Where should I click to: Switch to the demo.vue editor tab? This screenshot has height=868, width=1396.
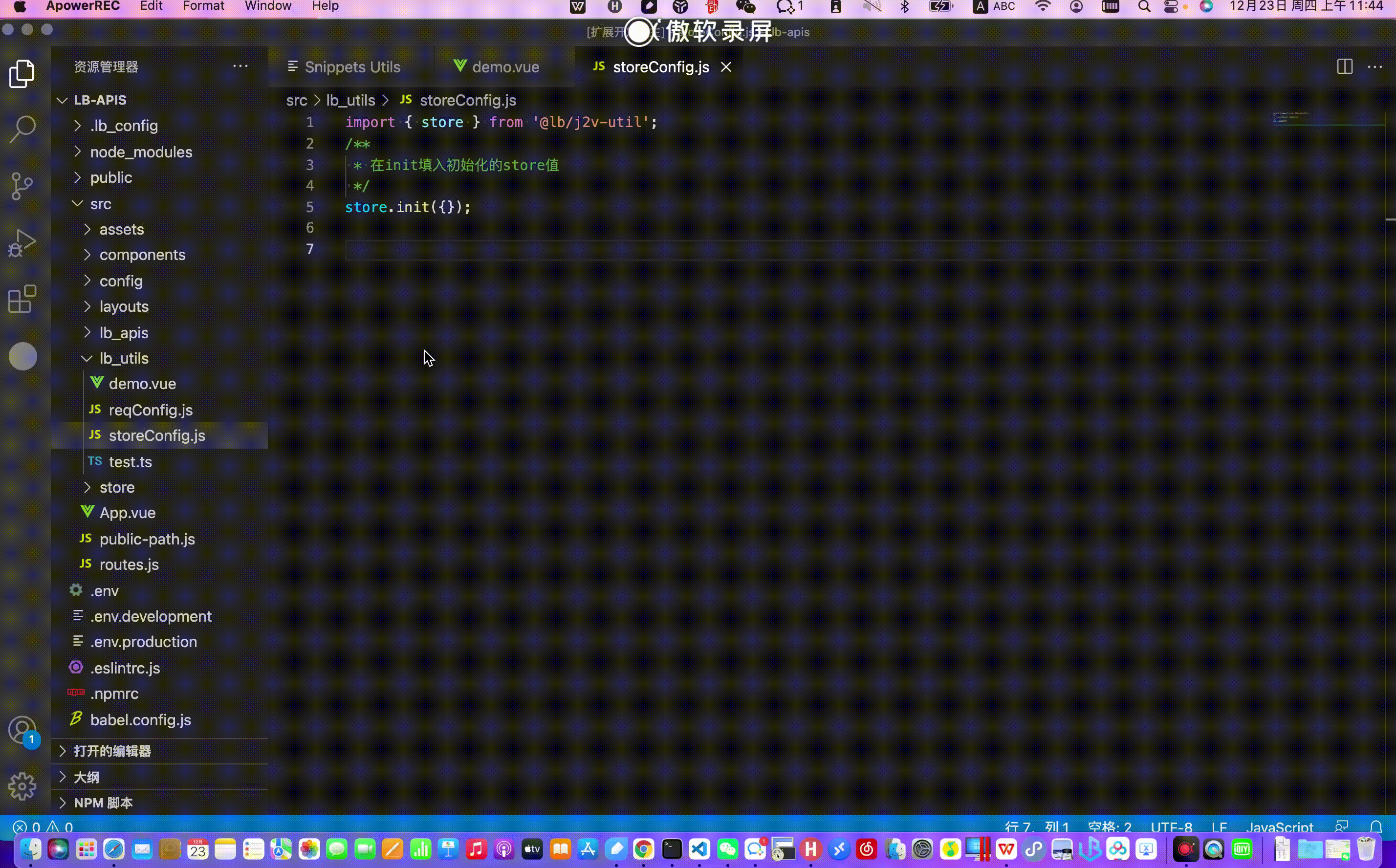(x=505, y=67)
